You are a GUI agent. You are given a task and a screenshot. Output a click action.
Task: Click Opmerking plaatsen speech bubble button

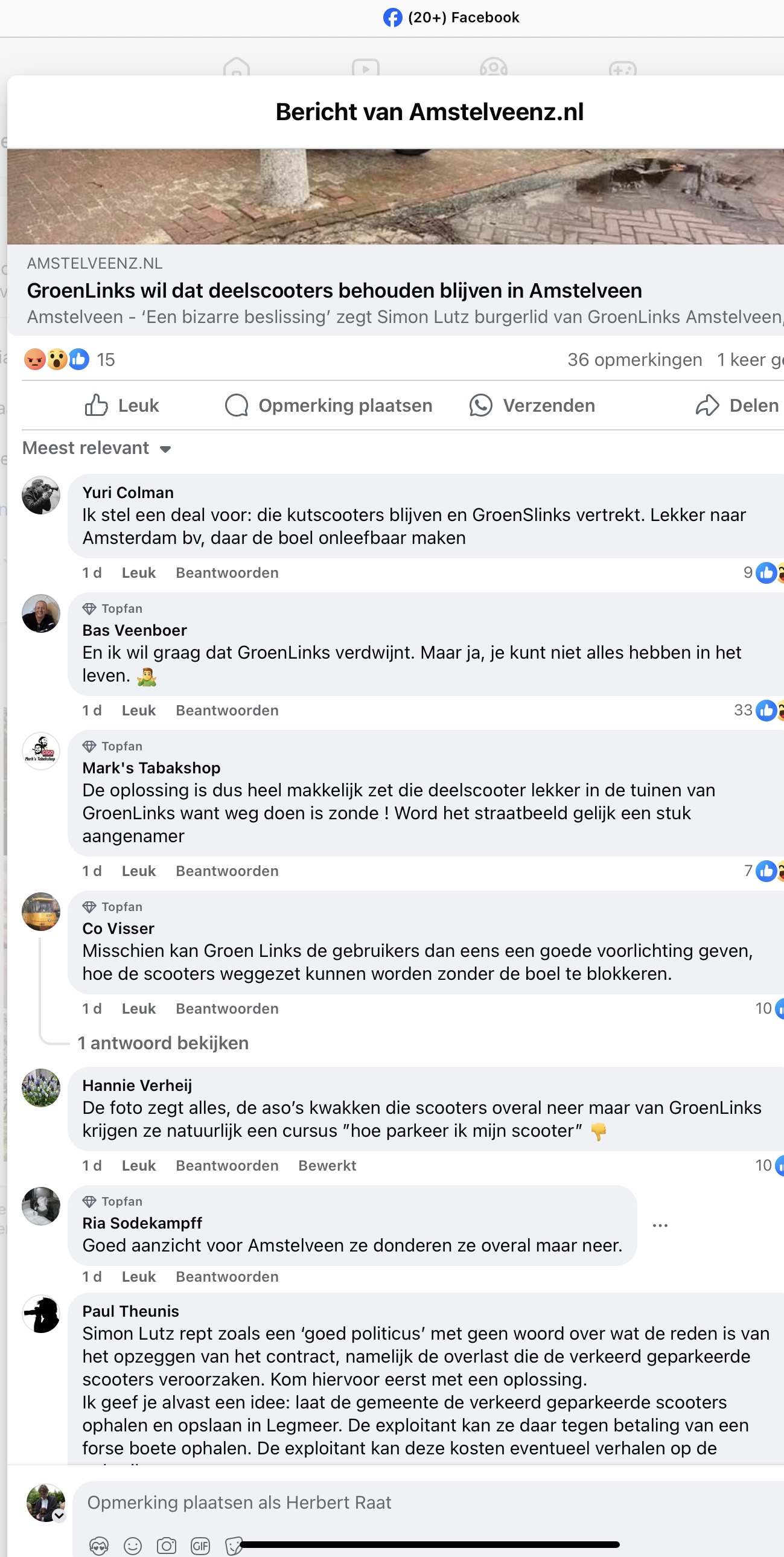(x=329, y=406)
